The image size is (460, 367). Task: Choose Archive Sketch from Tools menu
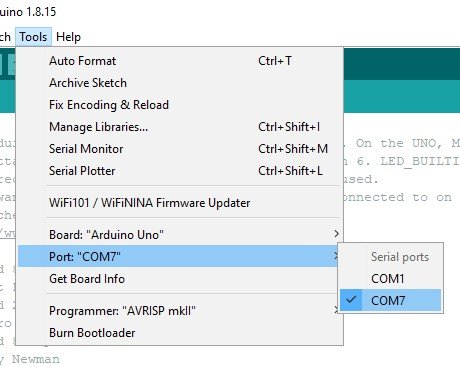click(x=180, y=83)
